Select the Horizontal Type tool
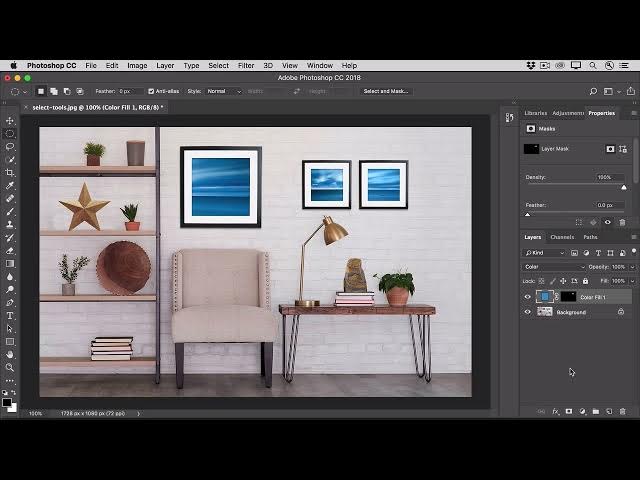Screen dimensions: 640x480 tap(10, 315)
